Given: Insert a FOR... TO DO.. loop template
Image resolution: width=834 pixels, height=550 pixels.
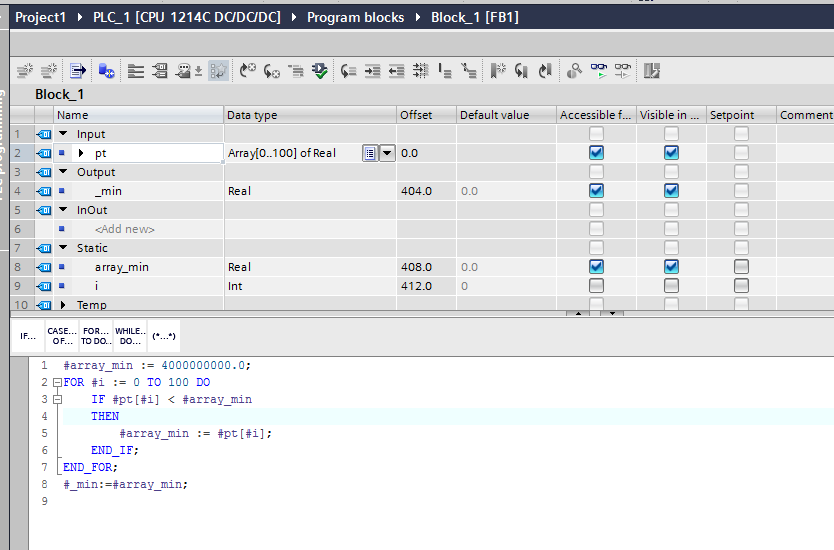Looking at the screenshot, I should coord(96,336).
